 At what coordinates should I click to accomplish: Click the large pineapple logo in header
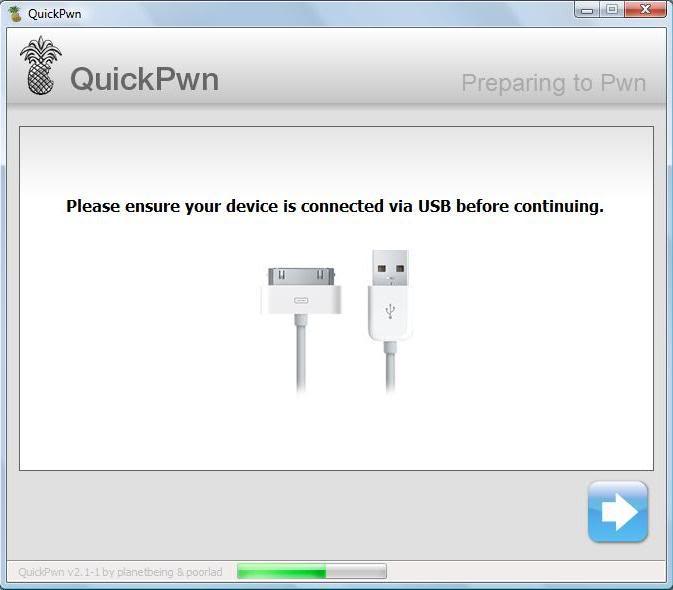(41, 65)
